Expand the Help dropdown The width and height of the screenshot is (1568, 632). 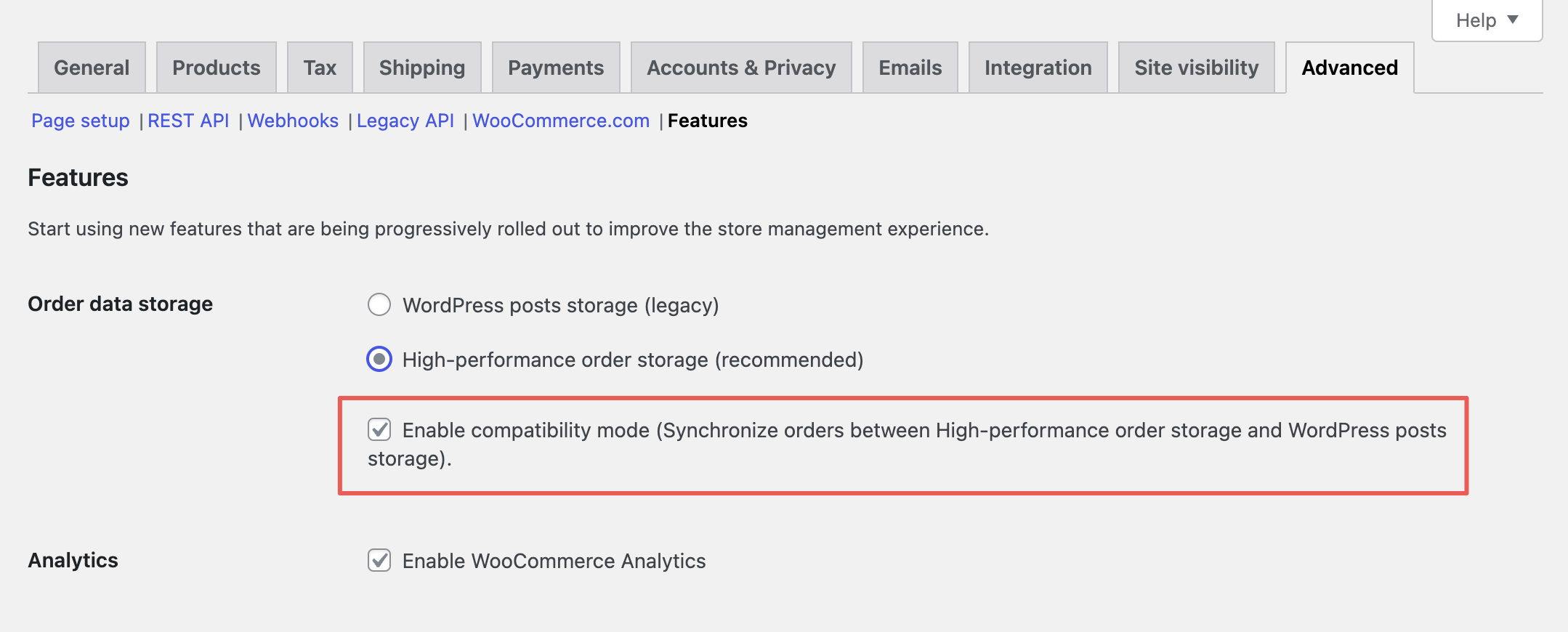(x=1485, y=20)
